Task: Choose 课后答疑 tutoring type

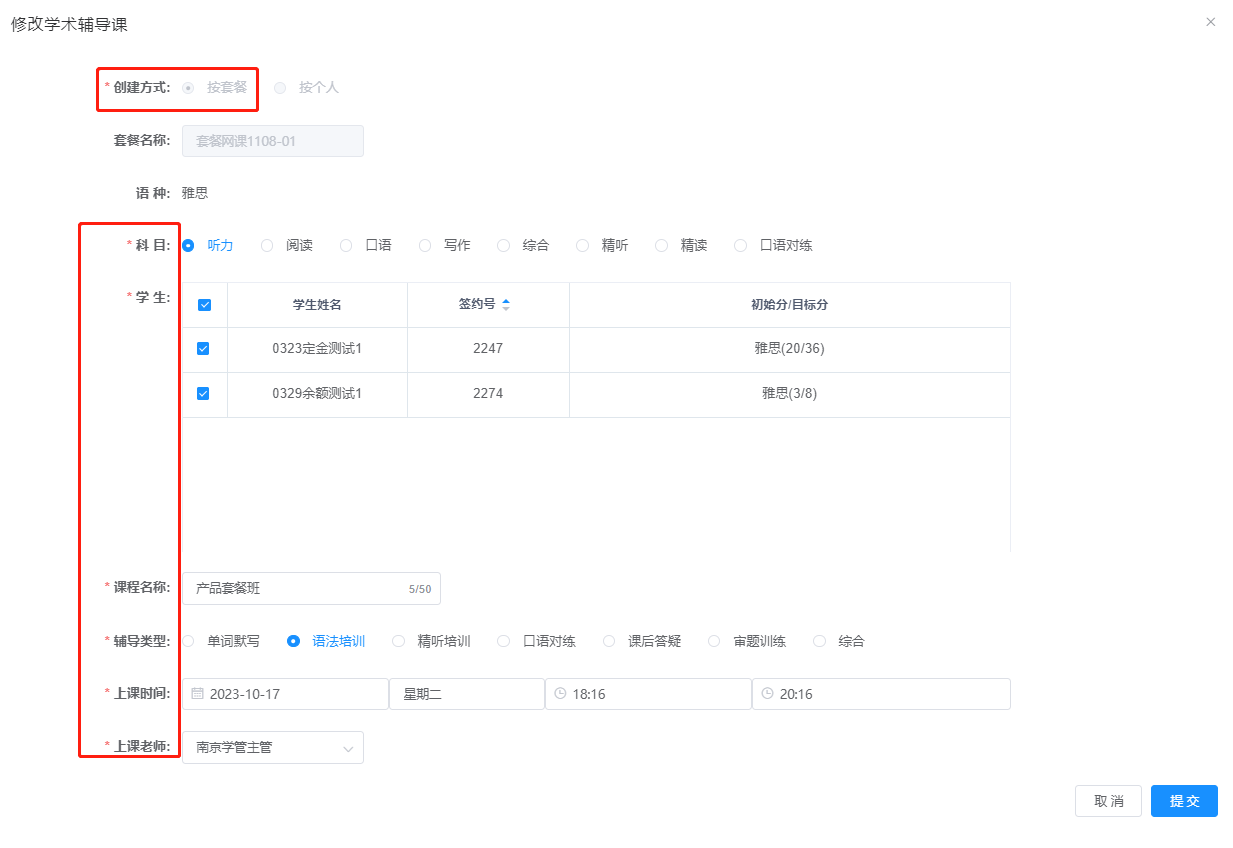Action: coord(609,642)
